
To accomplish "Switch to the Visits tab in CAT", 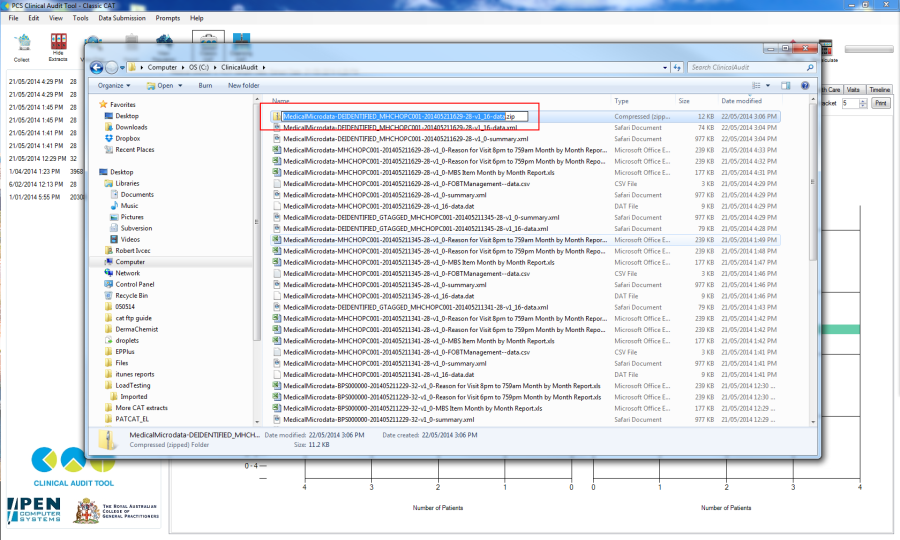I will pos(854,90).
